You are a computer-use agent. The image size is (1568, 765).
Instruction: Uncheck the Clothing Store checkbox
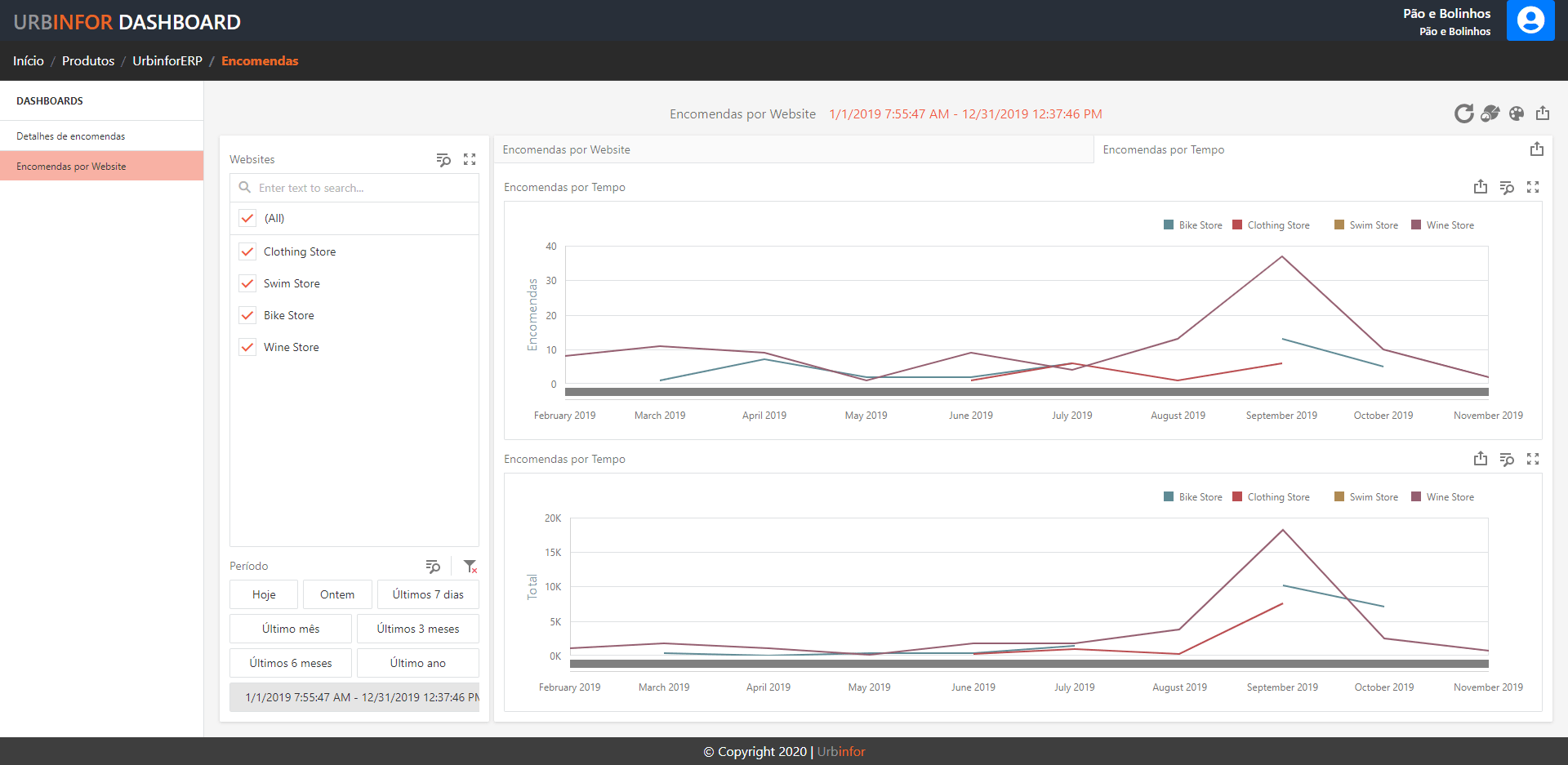point(247,251)
